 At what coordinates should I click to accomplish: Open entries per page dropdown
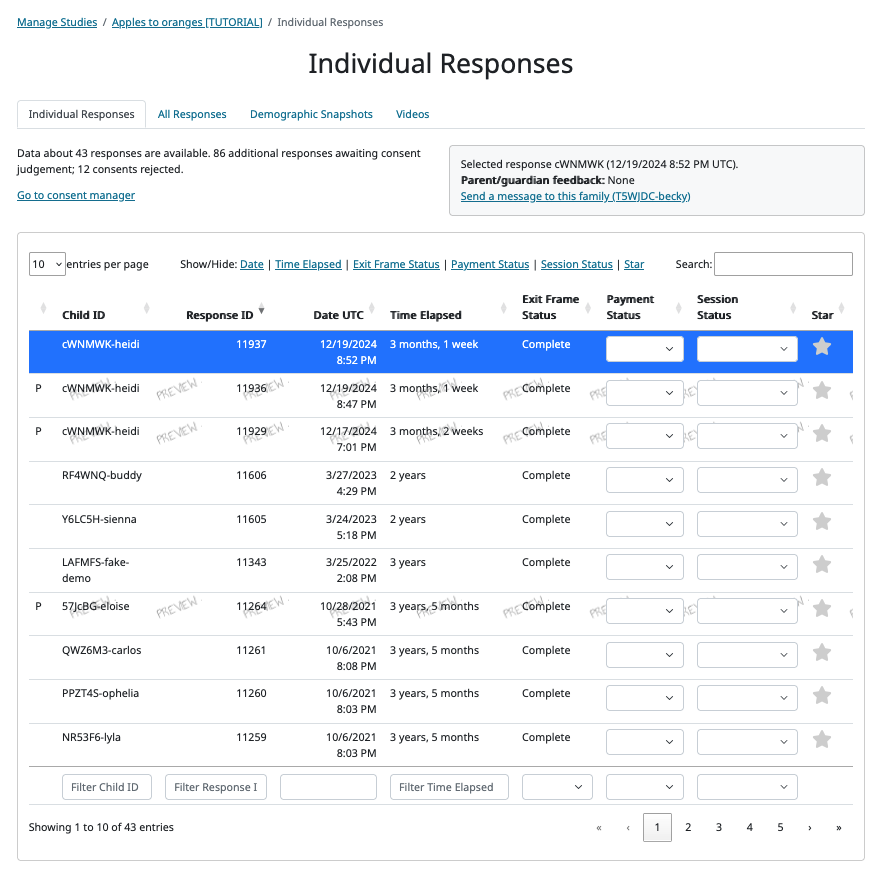point(47,264)
